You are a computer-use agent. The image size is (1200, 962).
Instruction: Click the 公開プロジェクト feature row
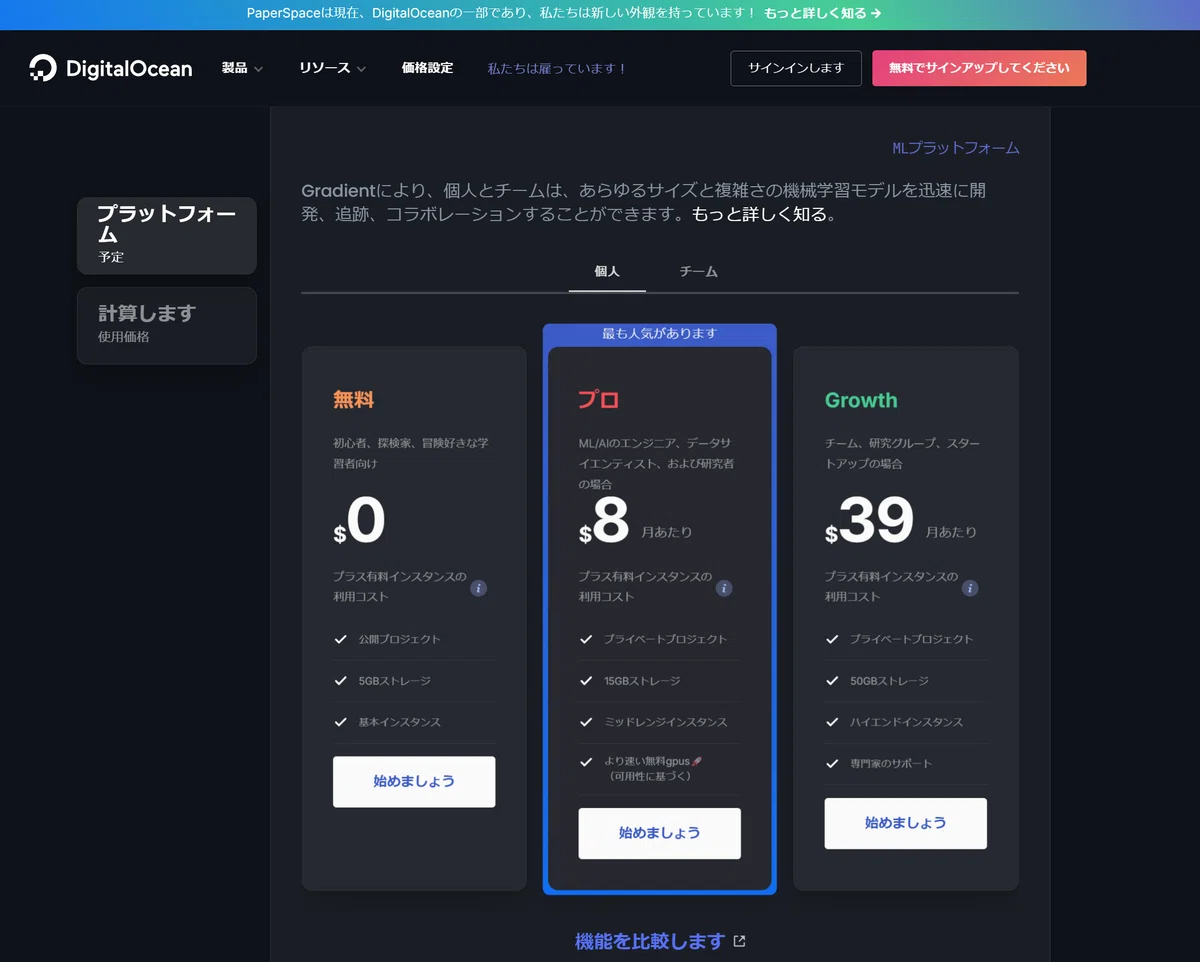click(414, 639)
